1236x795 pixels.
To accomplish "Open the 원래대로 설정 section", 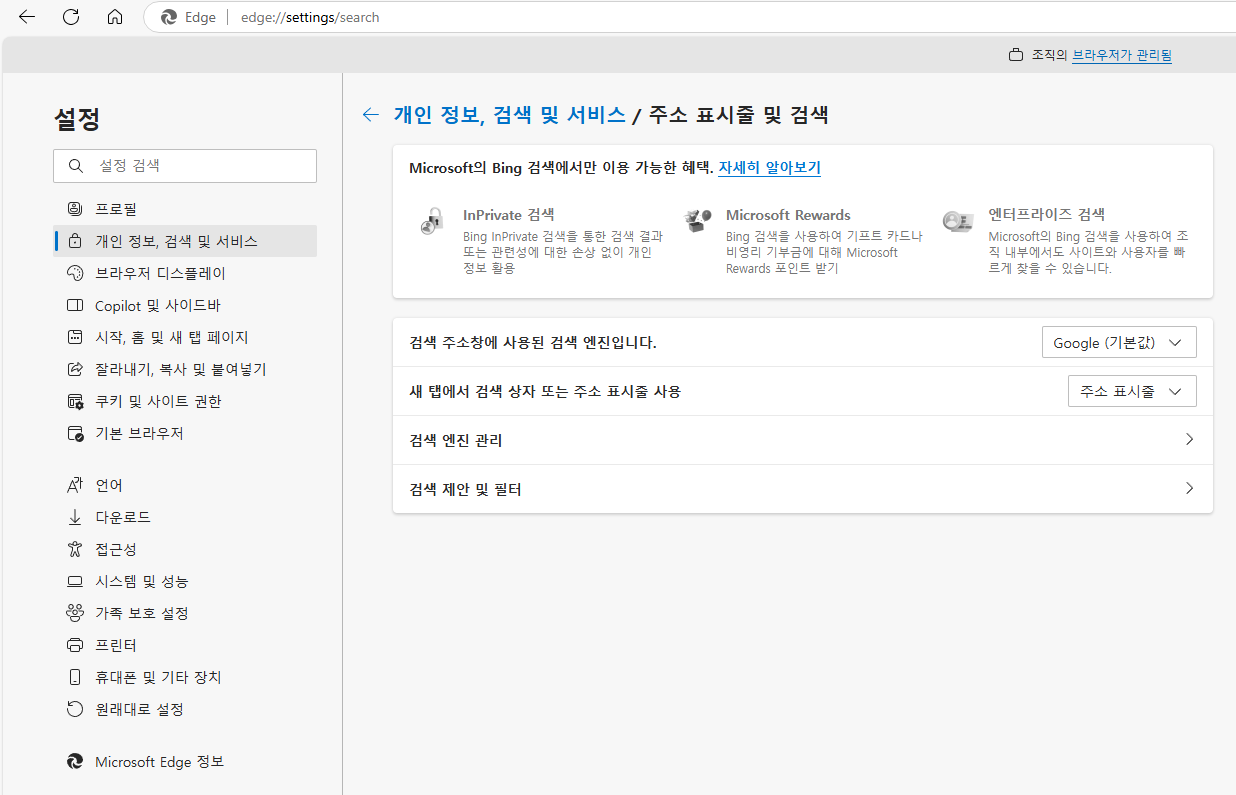I will 185,709.
